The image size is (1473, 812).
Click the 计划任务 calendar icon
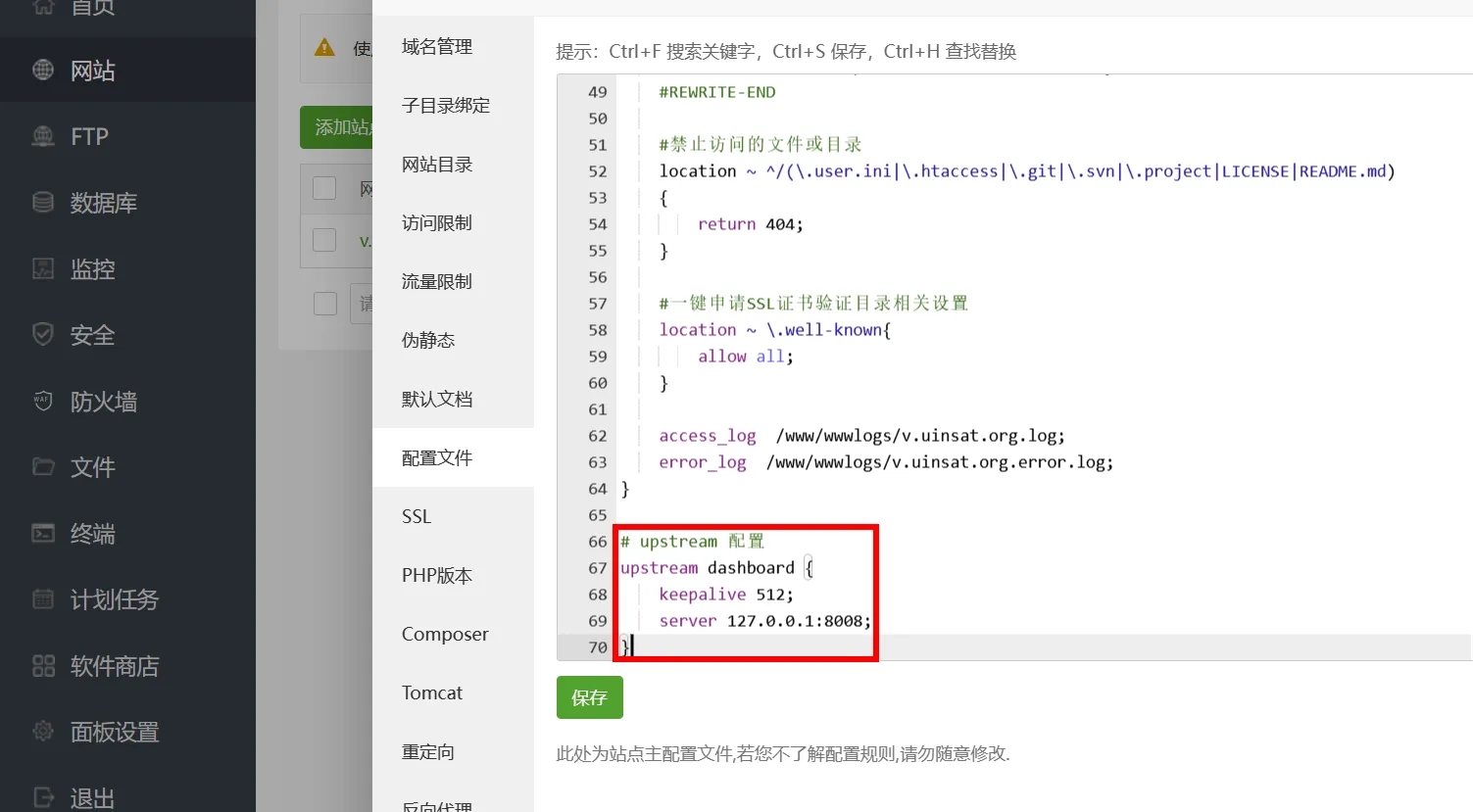click(43, 599)
